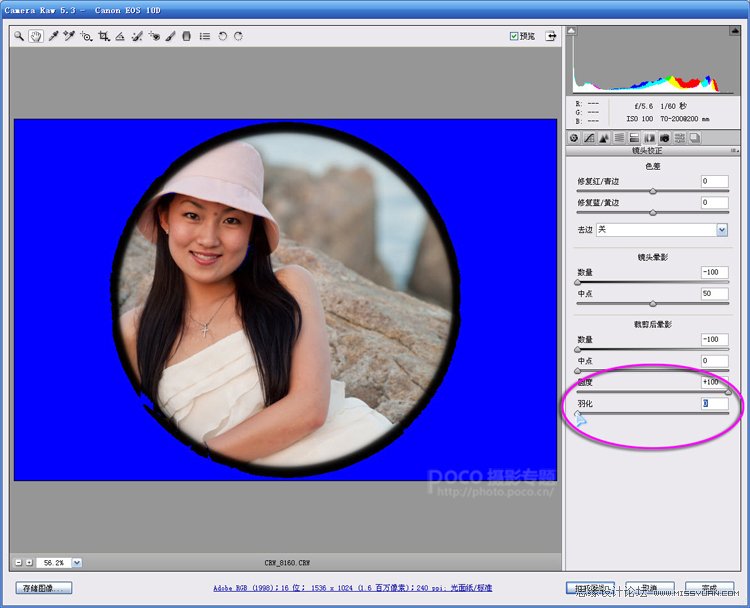The height and width of the screenshot is (608, 750).
Task: Click the rotate counterclockwise icon
Action: tap(222, 36)
